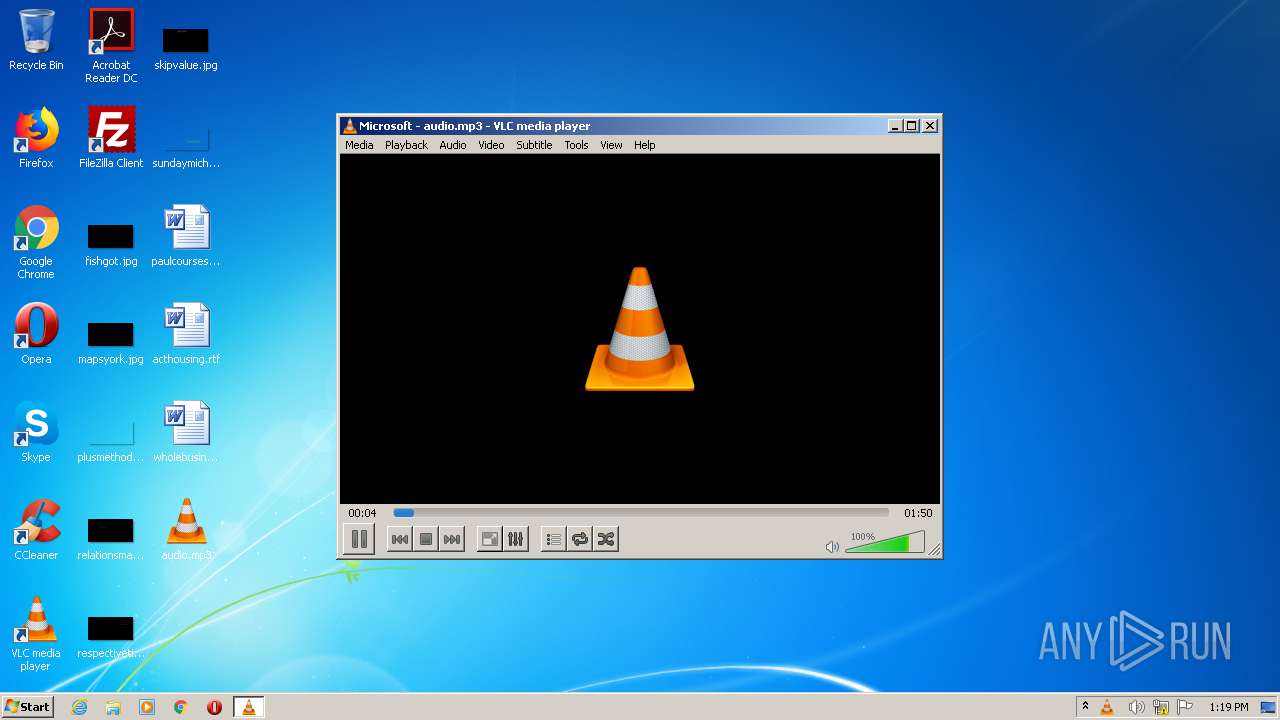
Task: Click the VLC window title cone icon
Action: pyautogui.click(x=349, y=126)
